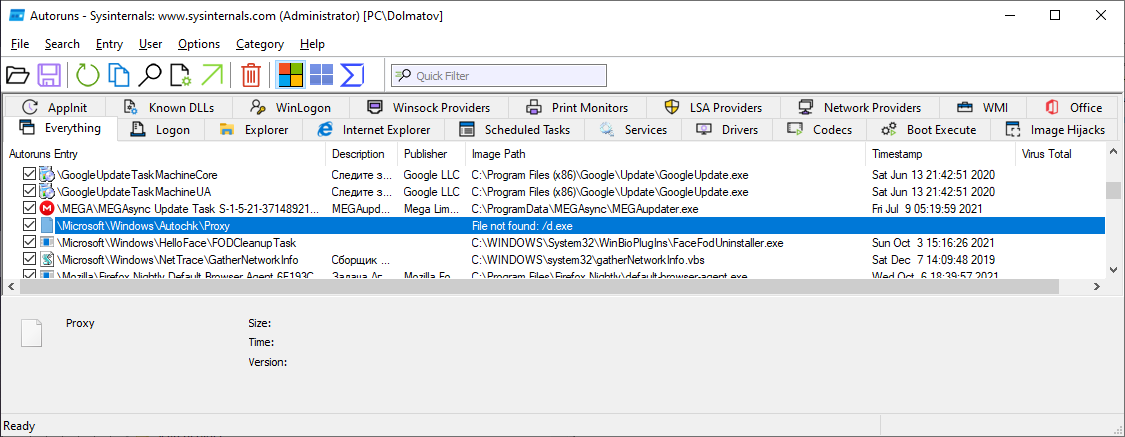Click the blue sigma VirusTotal icon
This screenshot has width=1125, height=437.
point(353,75)
